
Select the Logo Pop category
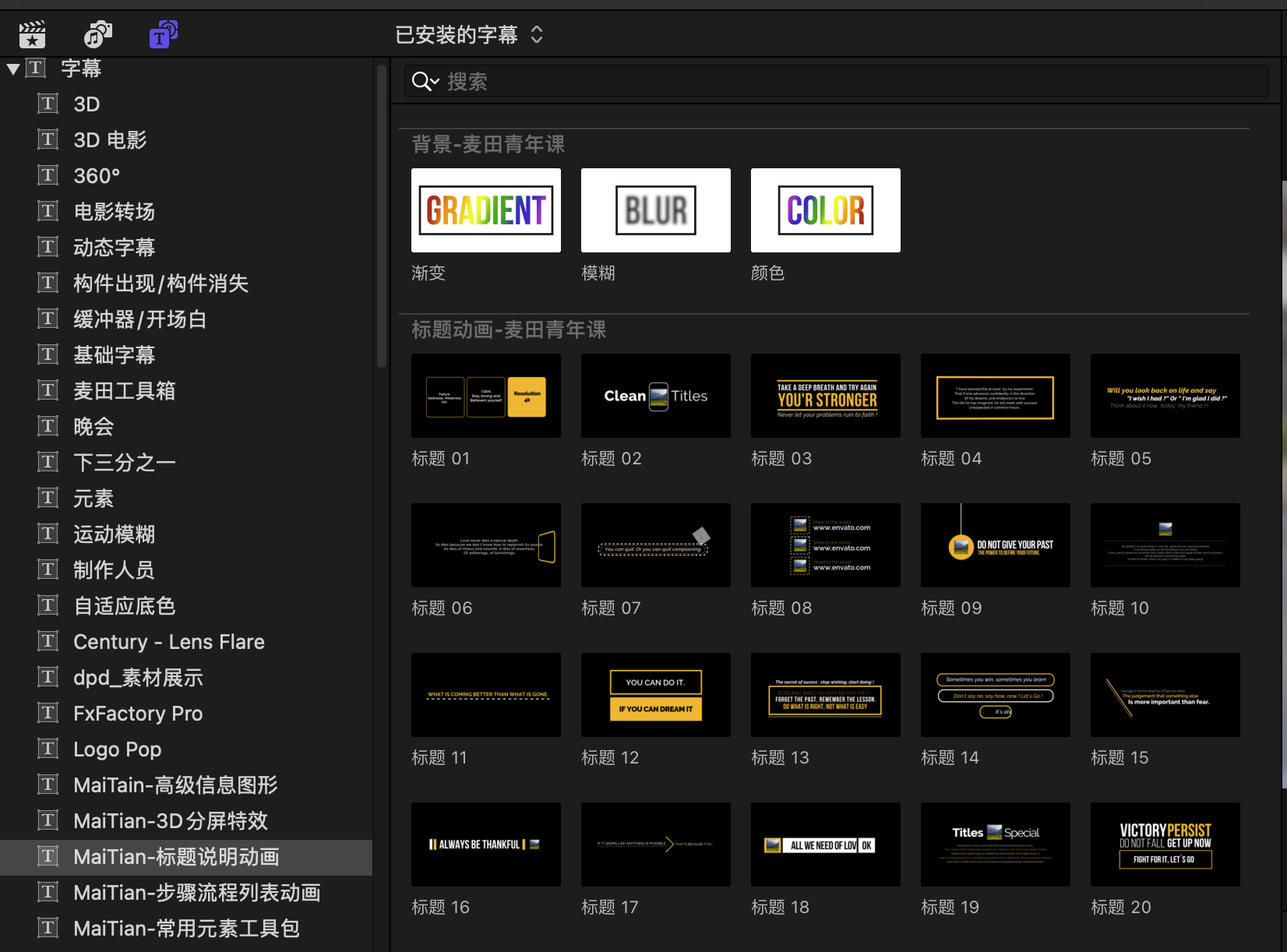pyautogui.click(x=187, y=749)
